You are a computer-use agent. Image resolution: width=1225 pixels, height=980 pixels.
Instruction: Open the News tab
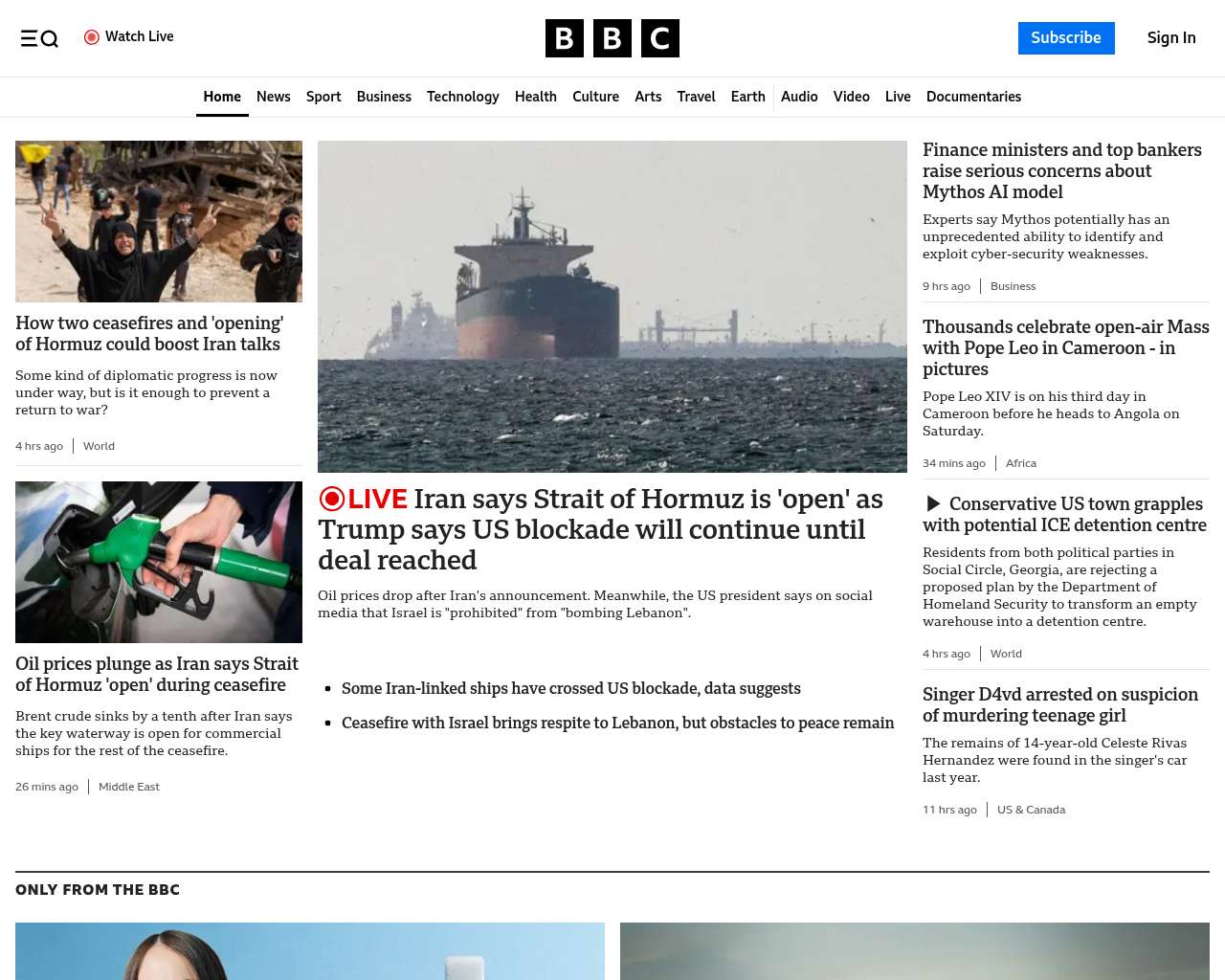click(273, 97)
